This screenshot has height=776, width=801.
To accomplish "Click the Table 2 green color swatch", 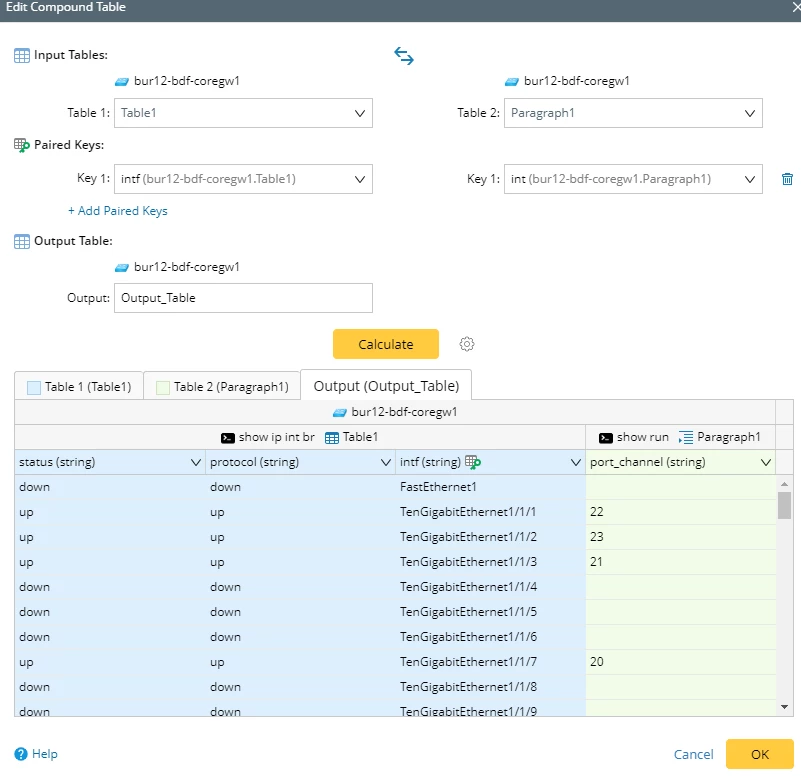I will click(x=163, y=388).
